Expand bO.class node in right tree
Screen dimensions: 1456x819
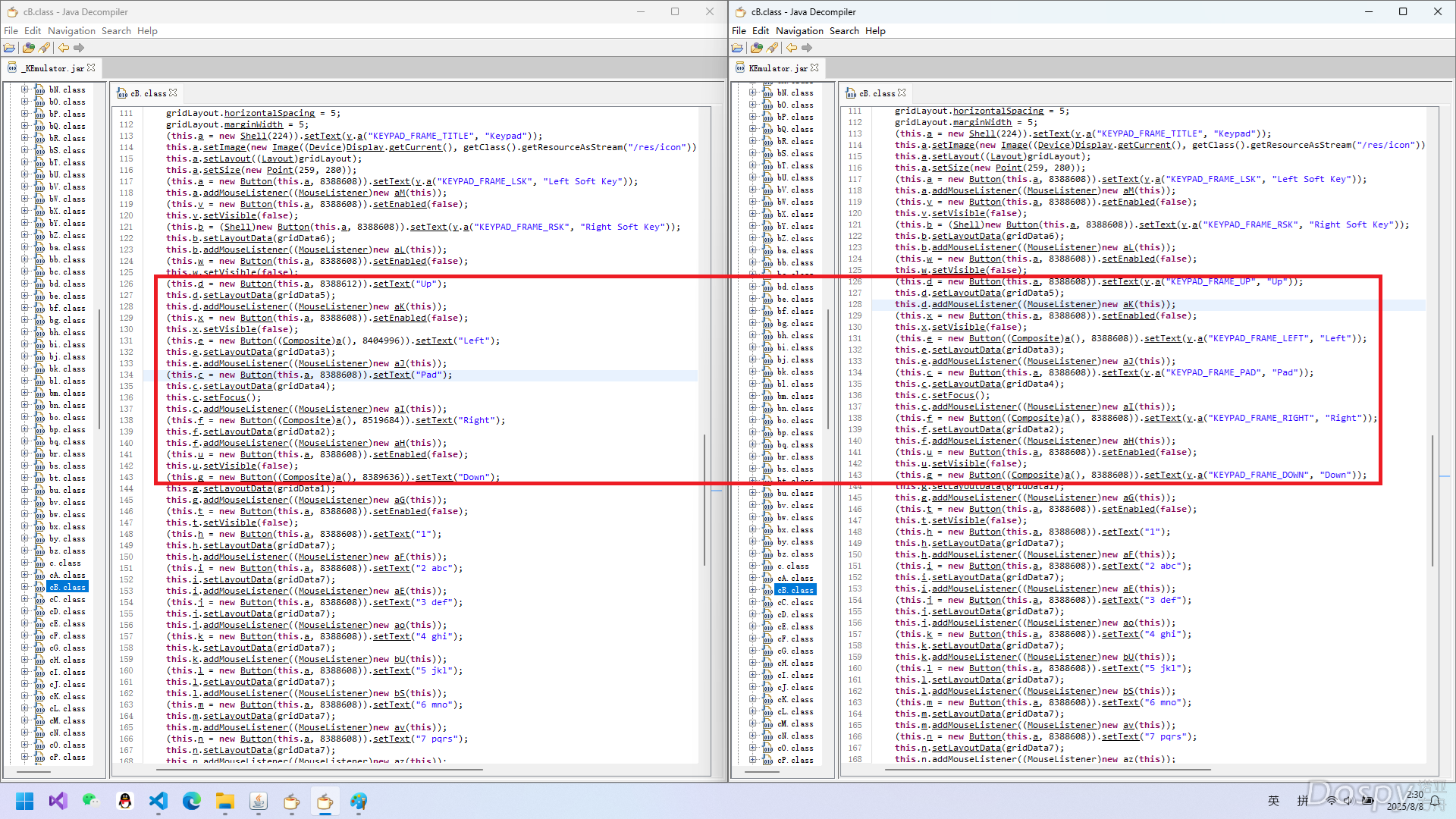point(752,105)
